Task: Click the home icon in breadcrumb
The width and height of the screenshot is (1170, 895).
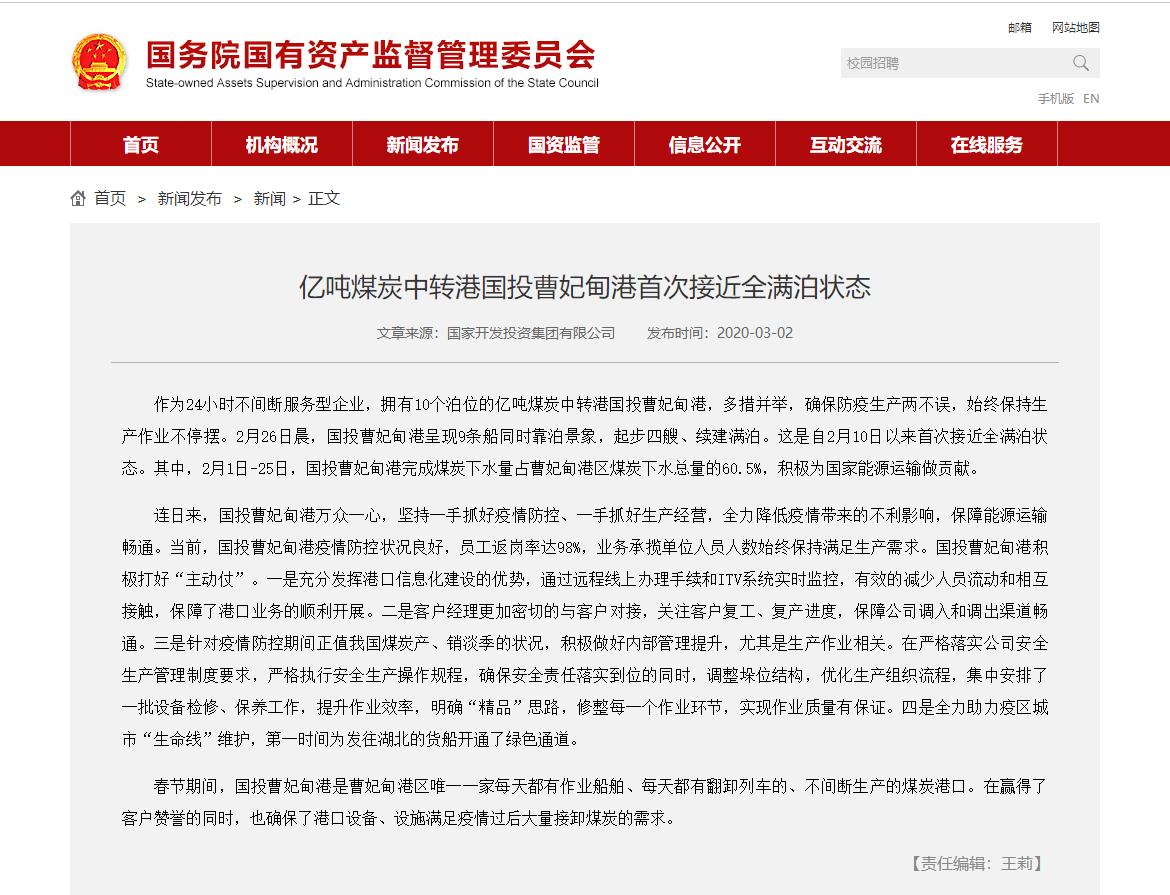Action: [x=78, y=198]
